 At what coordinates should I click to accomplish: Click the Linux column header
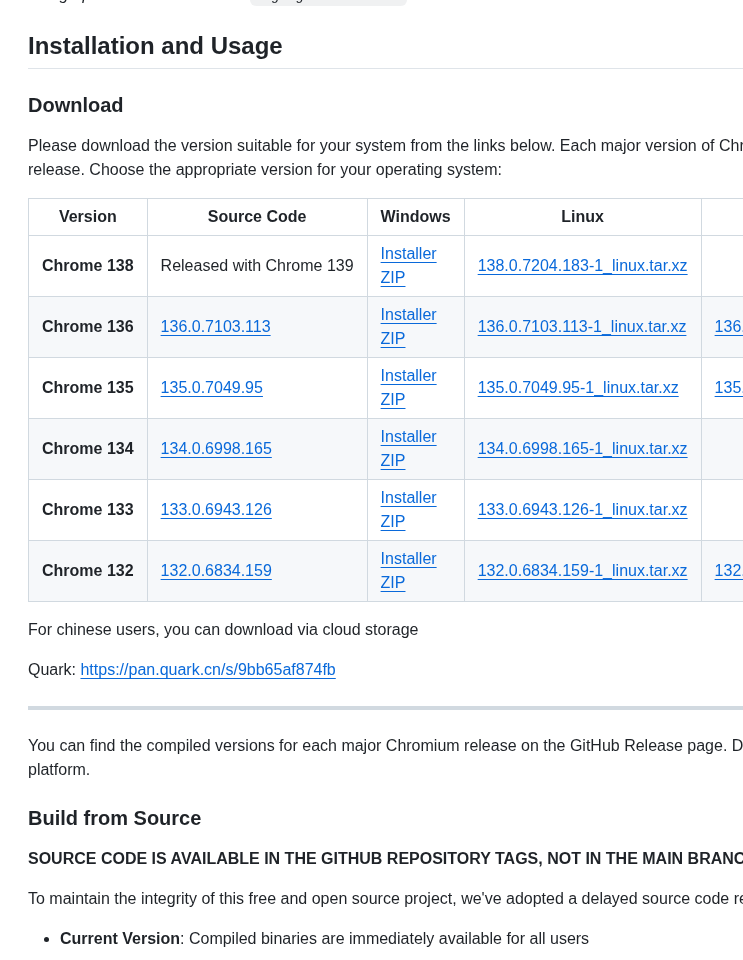click(583, 217)
